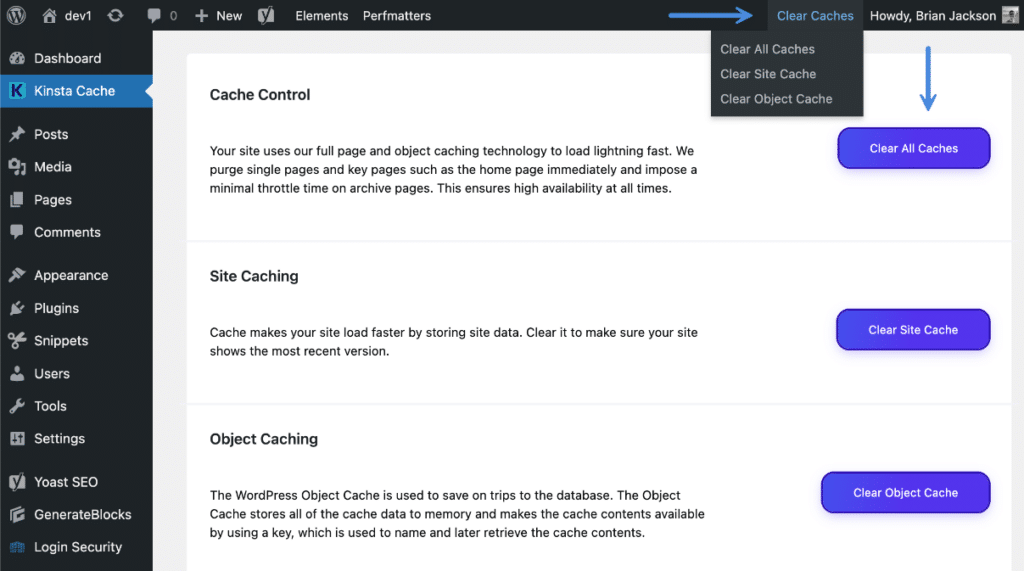The height and width of the screenshot is (571, 1024).
Task: Click the Object Caching heading
Action: [x=263, y=439]
